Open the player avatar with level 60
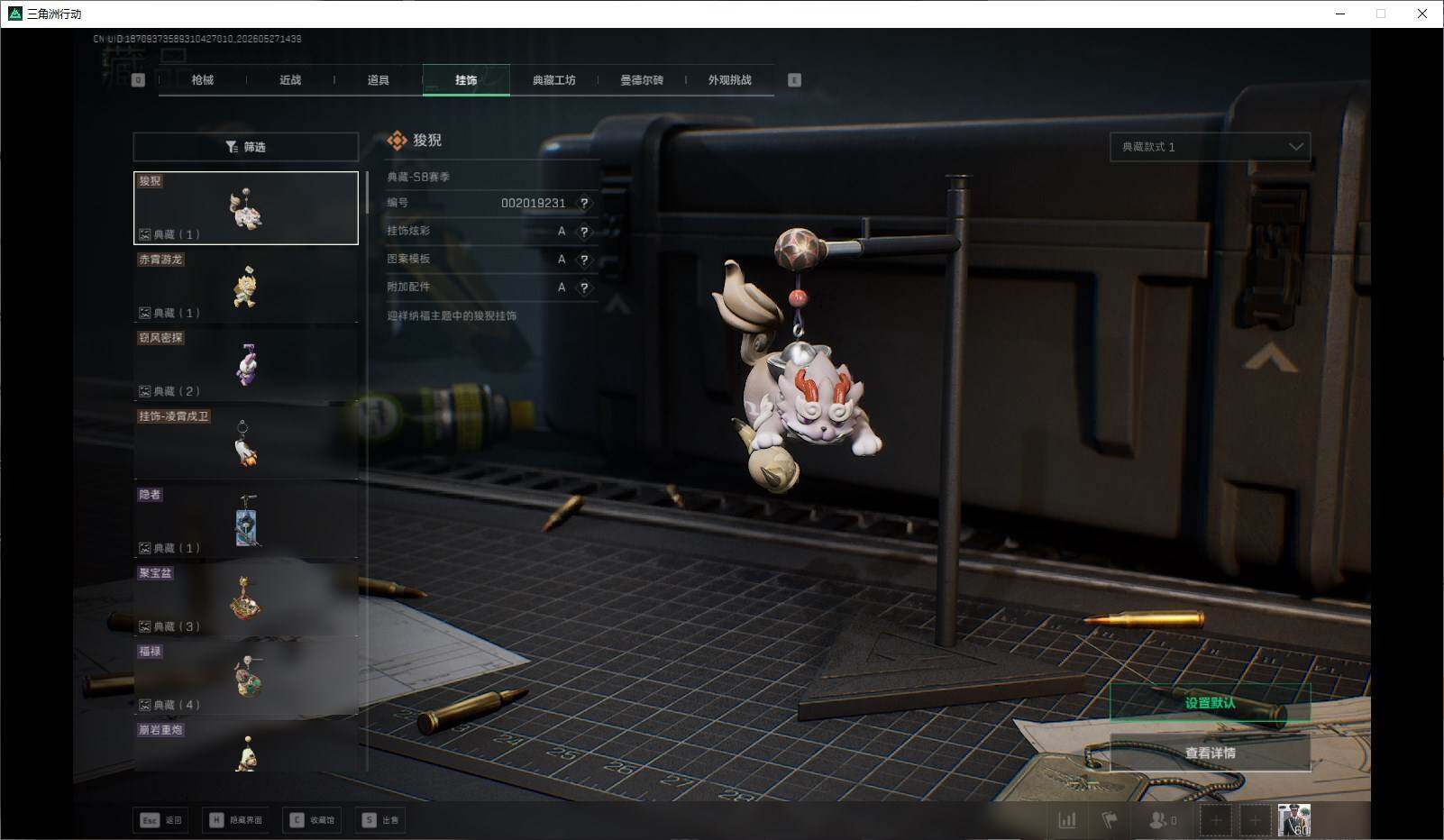 [x=1294, y=820]
